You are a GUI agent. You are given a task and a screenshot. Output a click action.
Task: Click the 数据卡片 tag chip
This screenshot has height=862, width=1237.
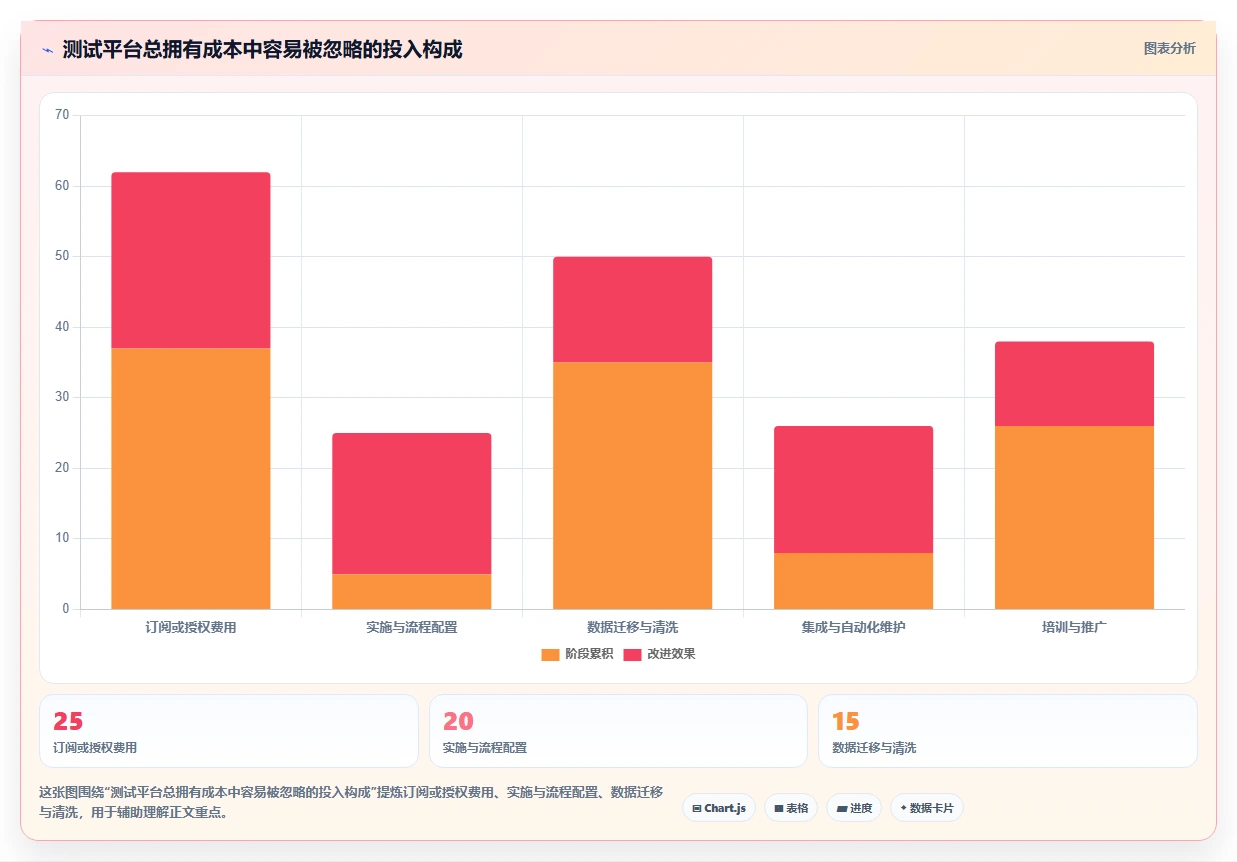click(927, 808)
